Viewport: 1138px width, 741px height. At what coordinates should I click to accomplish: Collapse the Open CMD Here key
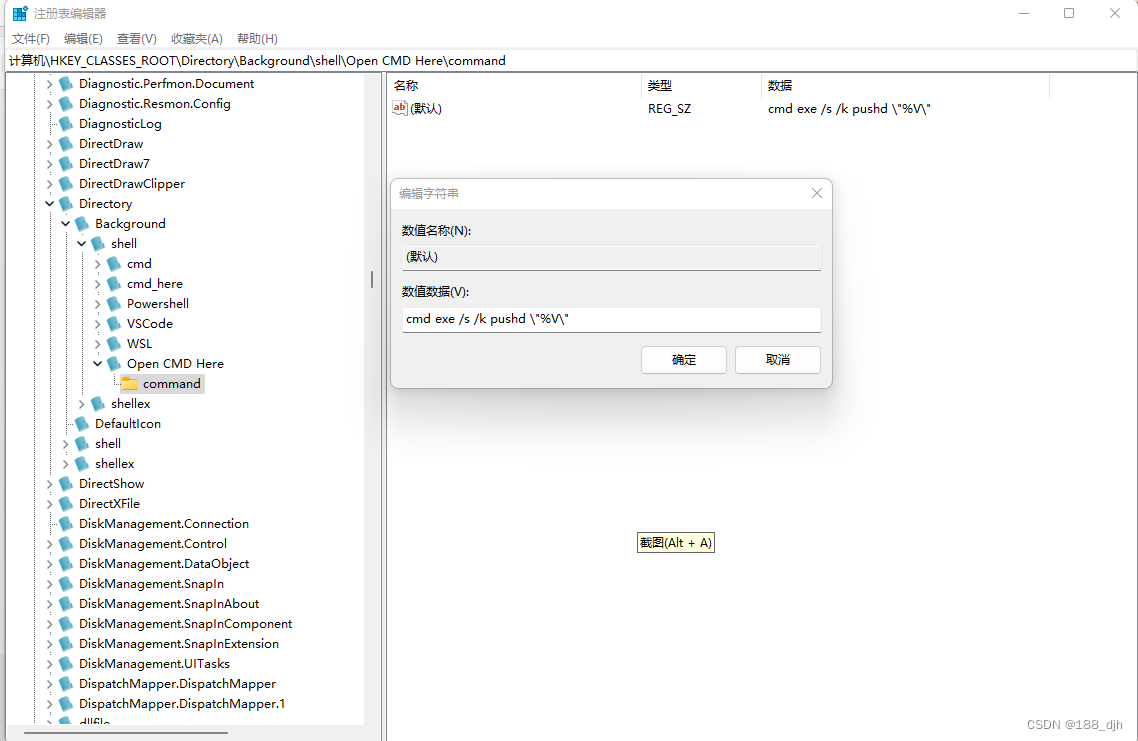point(97,363)
